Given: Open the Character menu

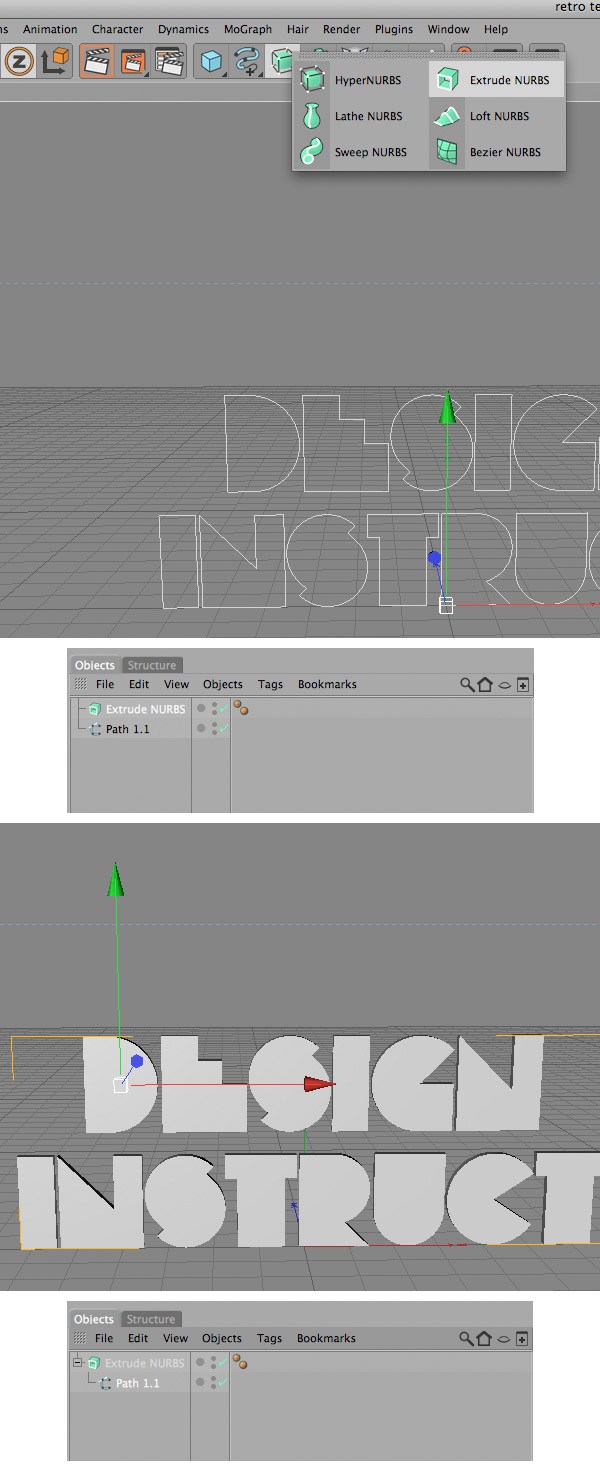Looking at the screenshot, I should point(118,29).
